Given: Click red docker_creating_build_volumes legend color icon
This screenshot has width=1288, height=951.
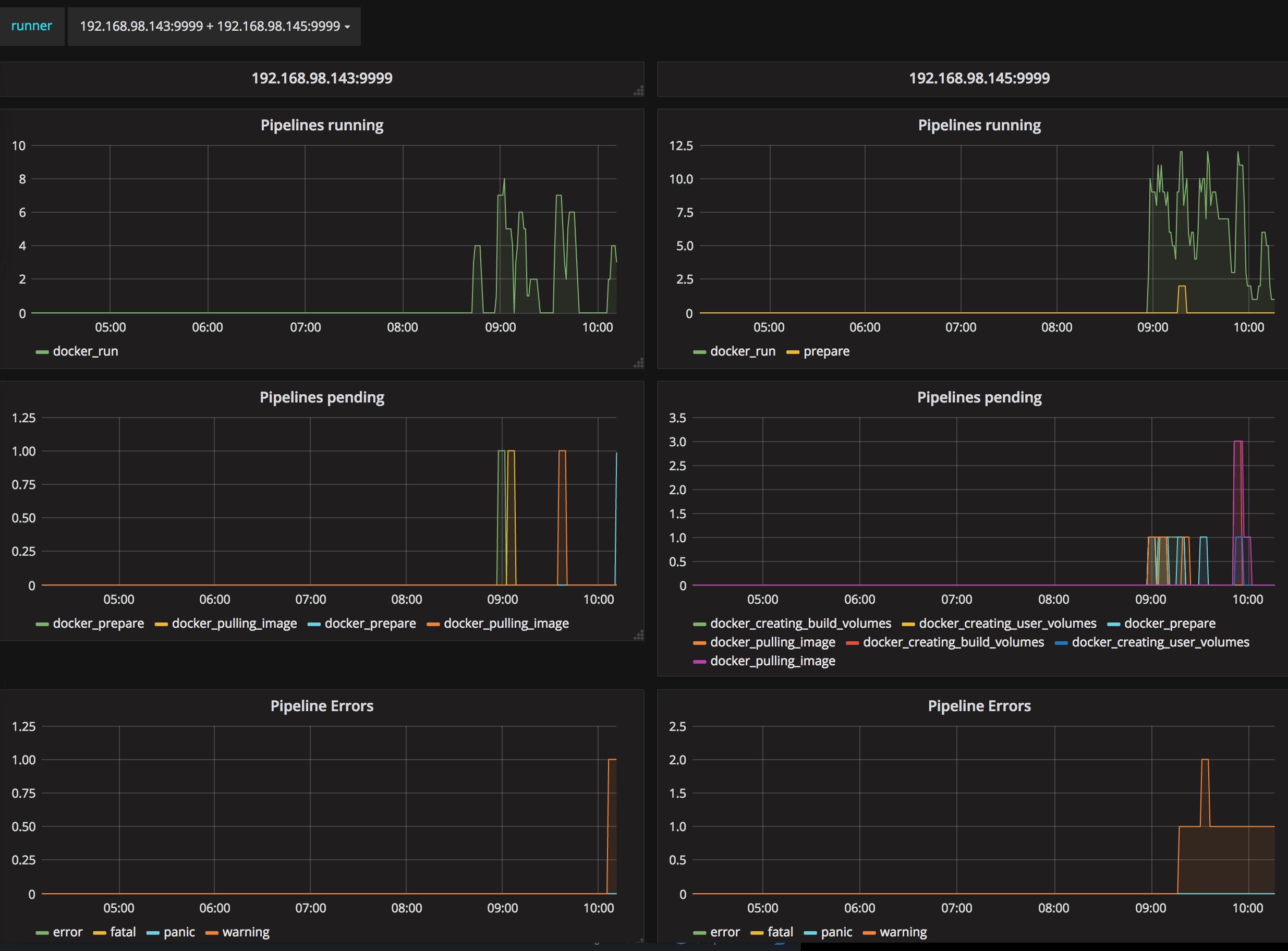Looking at the screenshot, I should (852, 643).
